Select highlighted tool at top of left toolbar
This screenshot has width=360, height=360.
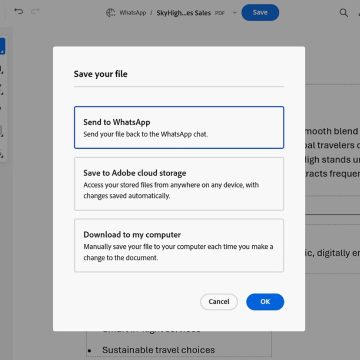(x=2, y=46)
